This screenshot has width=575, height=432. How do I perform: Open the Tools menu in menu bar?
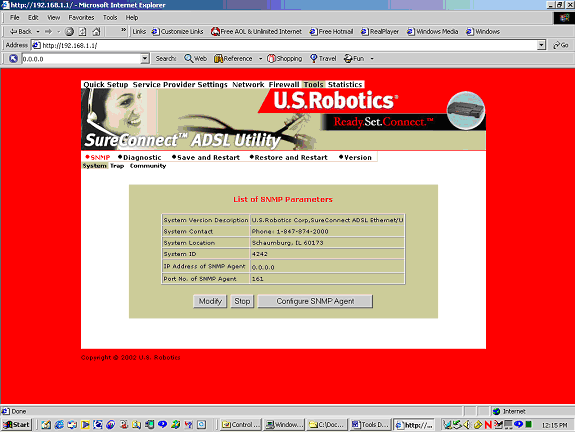(x=110, y=18)
